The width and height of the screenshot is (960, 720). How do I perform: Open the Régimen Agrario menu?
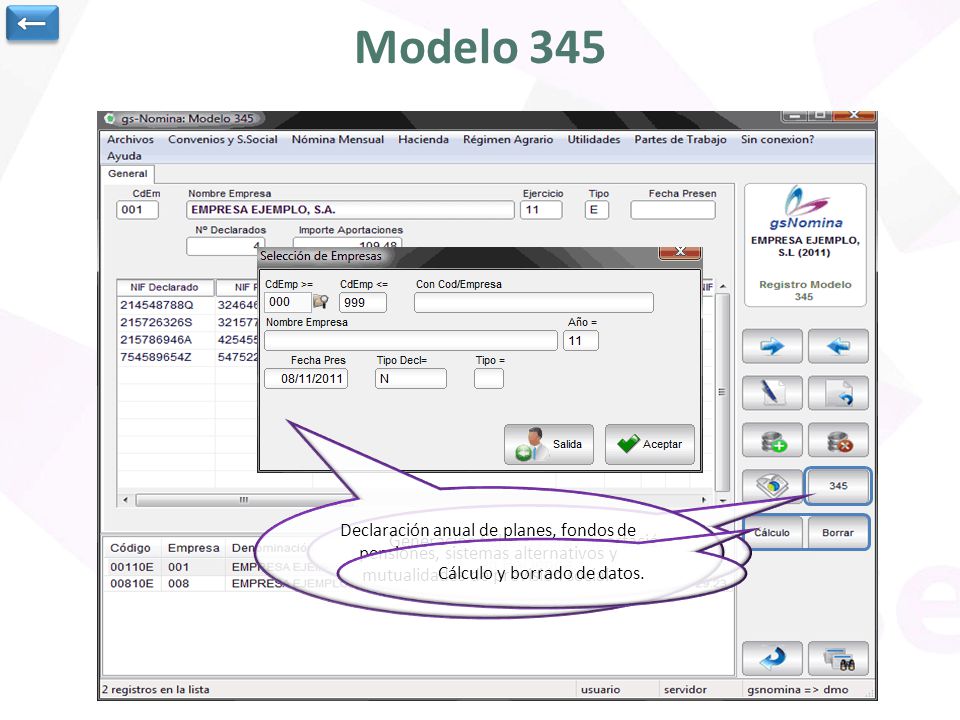508,140
